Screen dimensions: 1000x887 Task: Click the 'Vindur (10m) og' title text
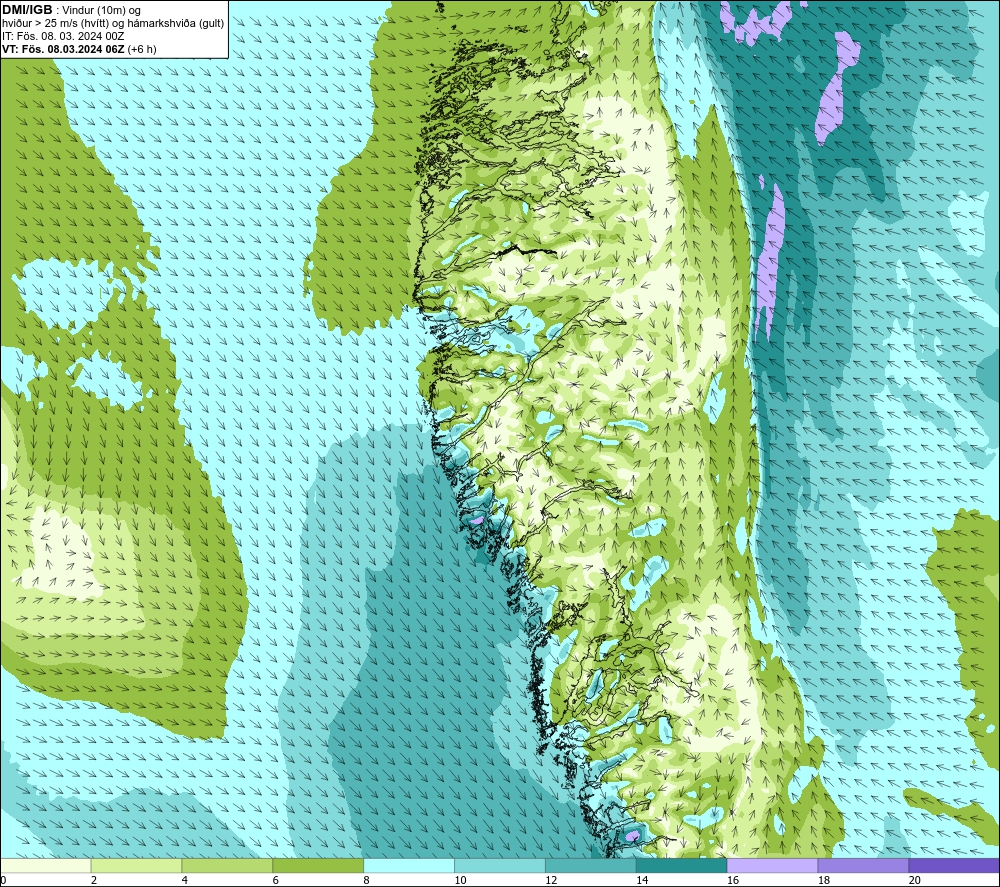pos(101,10)
